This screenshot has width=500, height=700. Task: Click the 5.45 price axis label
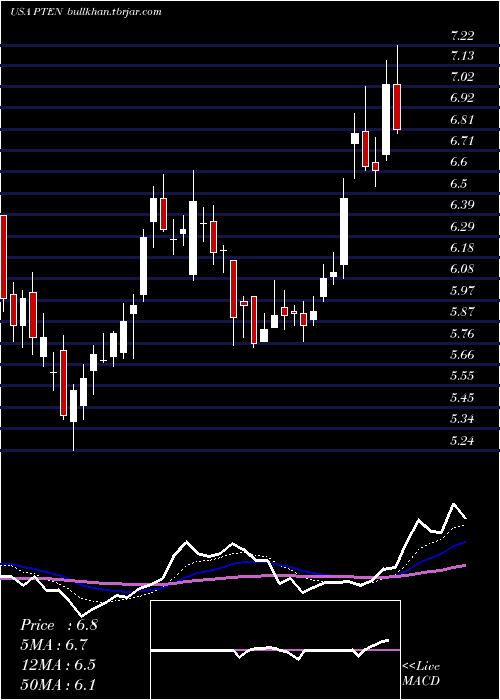(462, 397)
